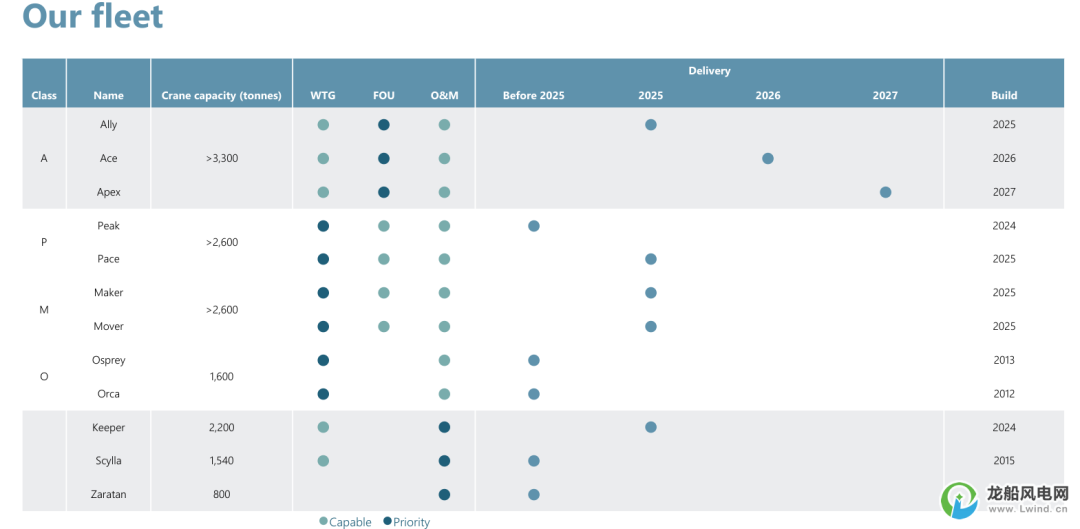1080x529 pixels.
Task: Click Ally's dark FOU priority dot
Action: click(x=384, y=125)
